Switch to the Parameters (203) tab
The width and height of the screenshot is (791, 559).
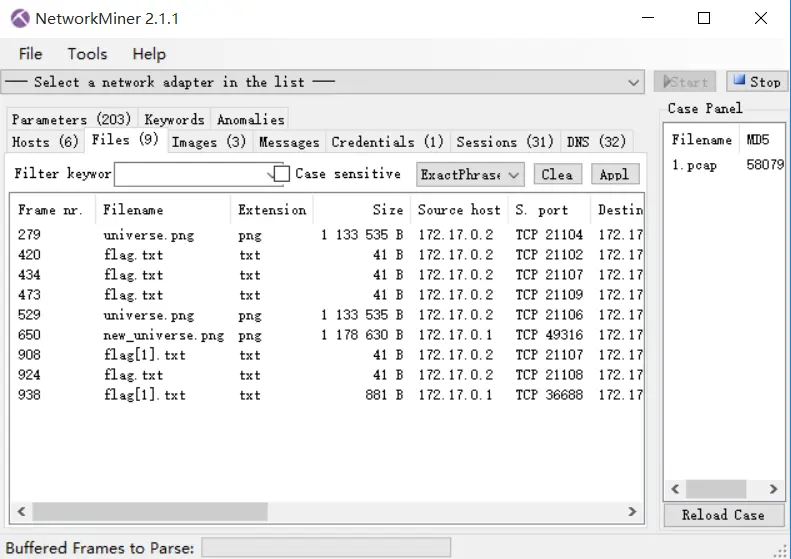pyautogui.click(x=72, y=120)
